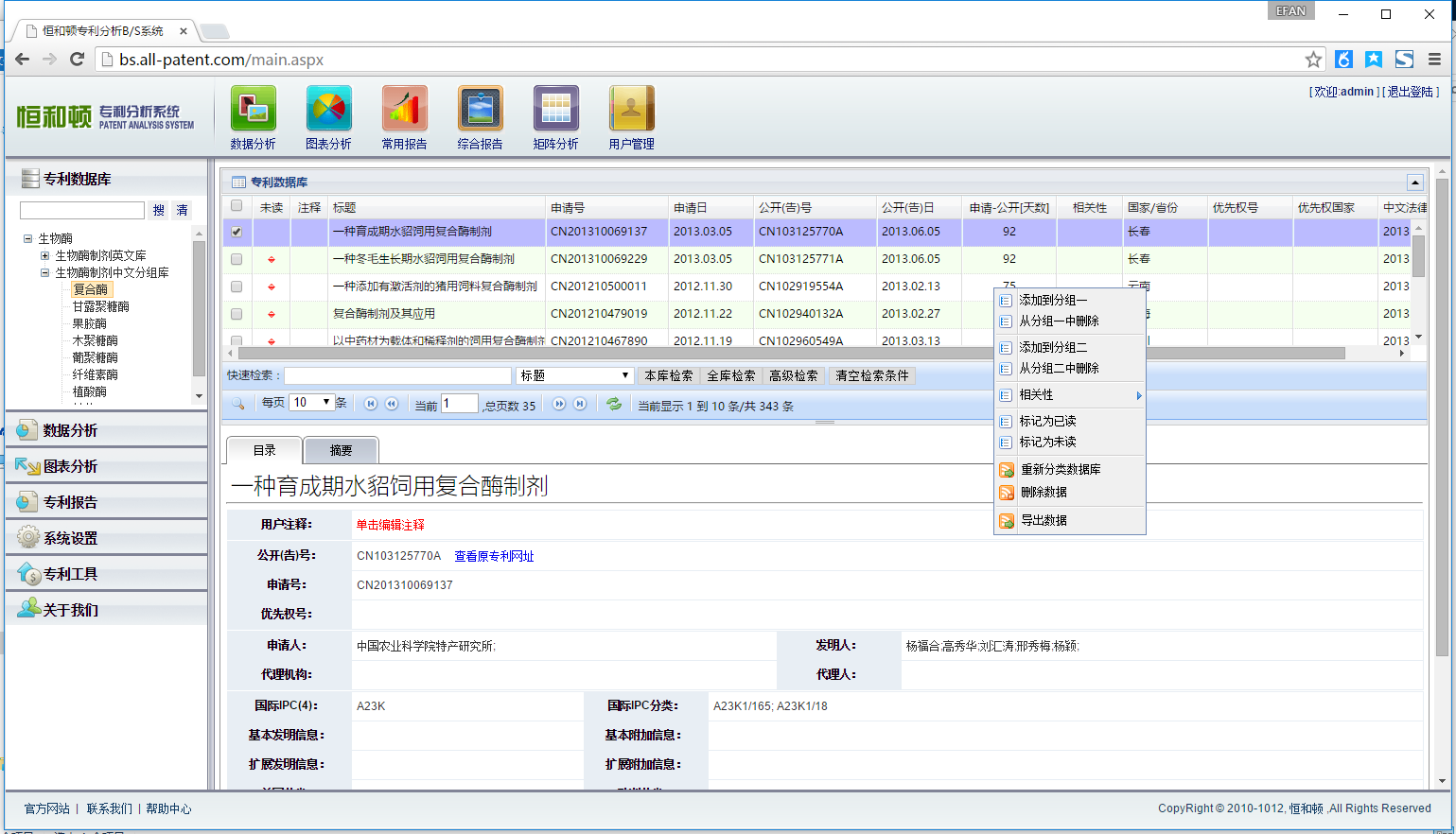This screenshot has height=834, width=1456.
Task: Click the green refresh icon in pager
Action: click(x=614, y=404)
